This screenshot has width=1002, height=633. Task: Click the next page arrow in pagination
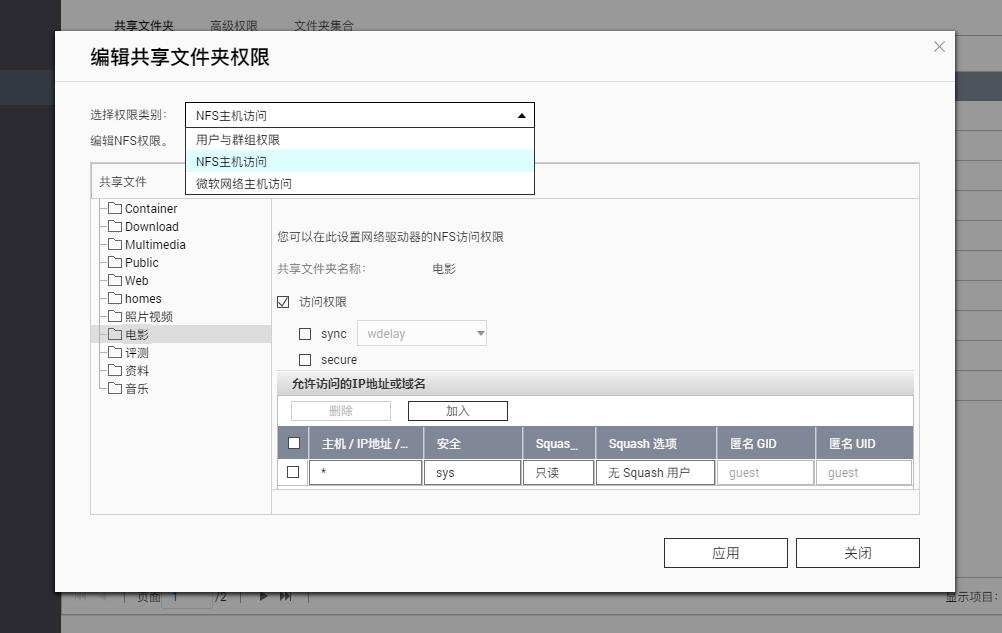pyautogui.click(x=263, y=596)
